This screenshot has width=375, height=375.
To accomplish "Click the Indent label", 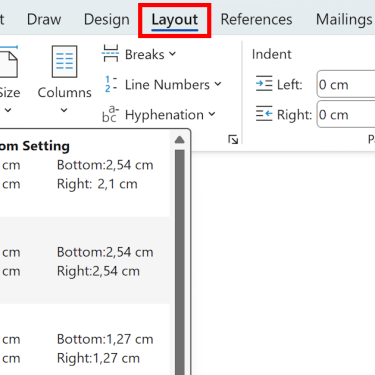I will pos(272,54).
